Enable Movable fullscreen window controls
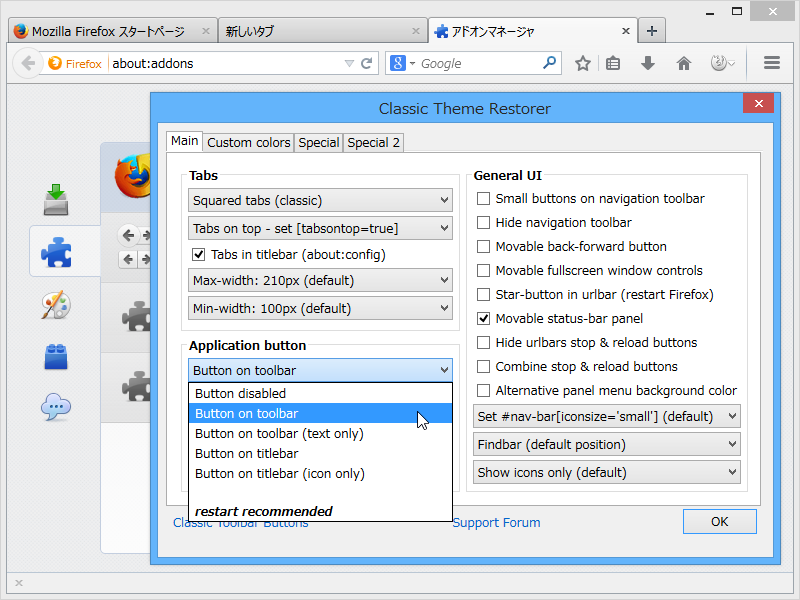The height and width of the screenshot is (600, 800). point(483,270)
